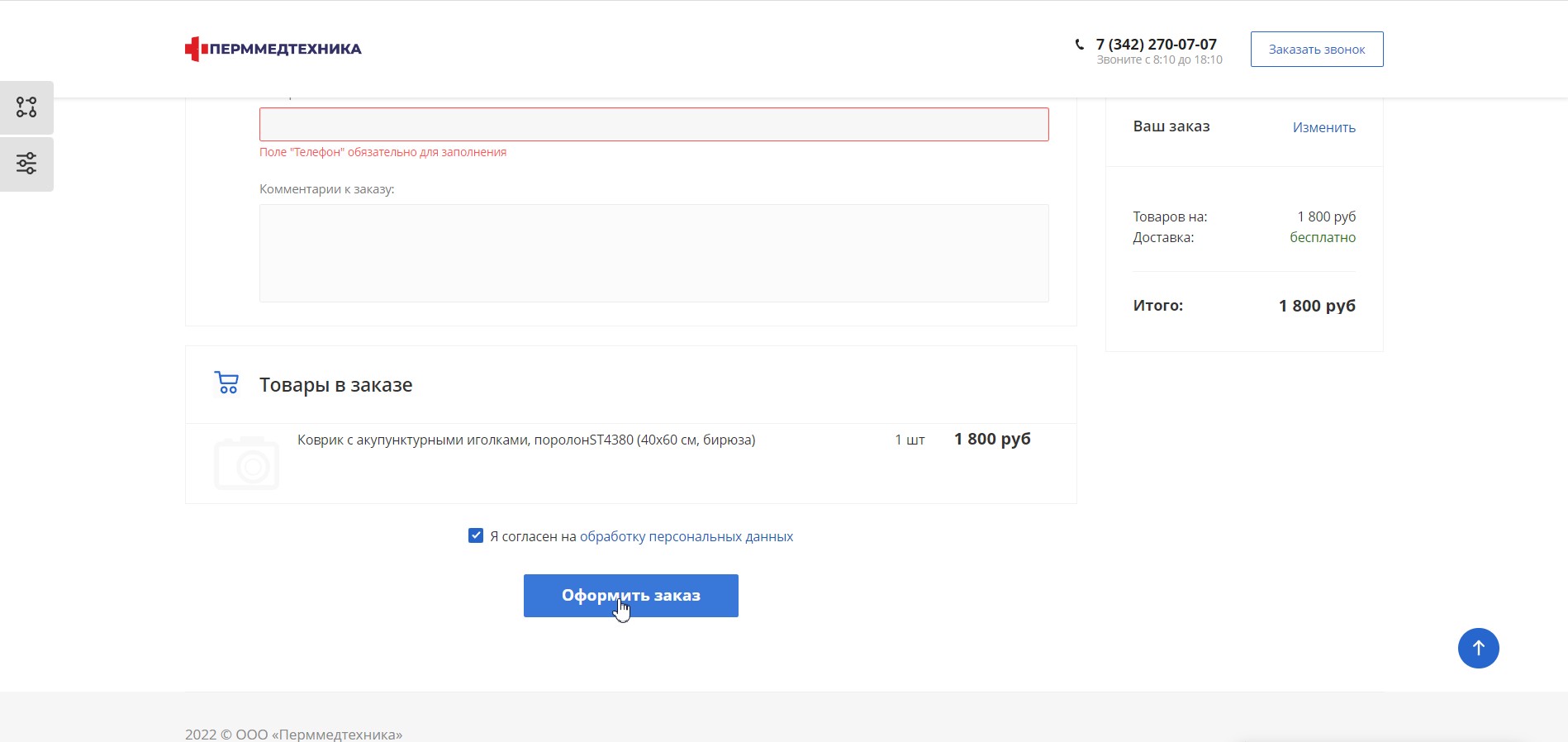Click the Заказать звонок button

[x=1317, y=50]
